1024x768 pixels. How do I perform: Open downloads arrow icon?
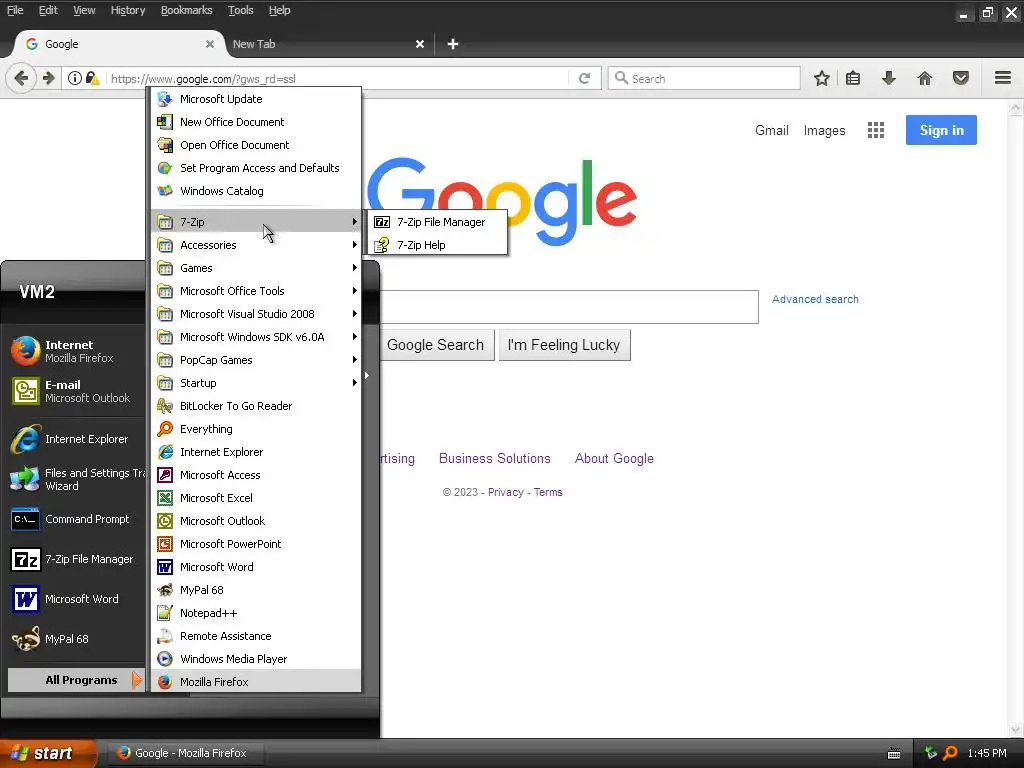click(x=888, y=78)
